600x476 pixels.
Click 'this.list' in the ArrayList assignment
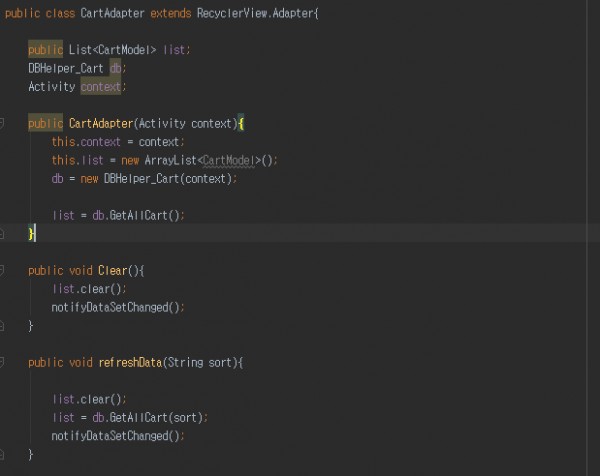[78, 160]
